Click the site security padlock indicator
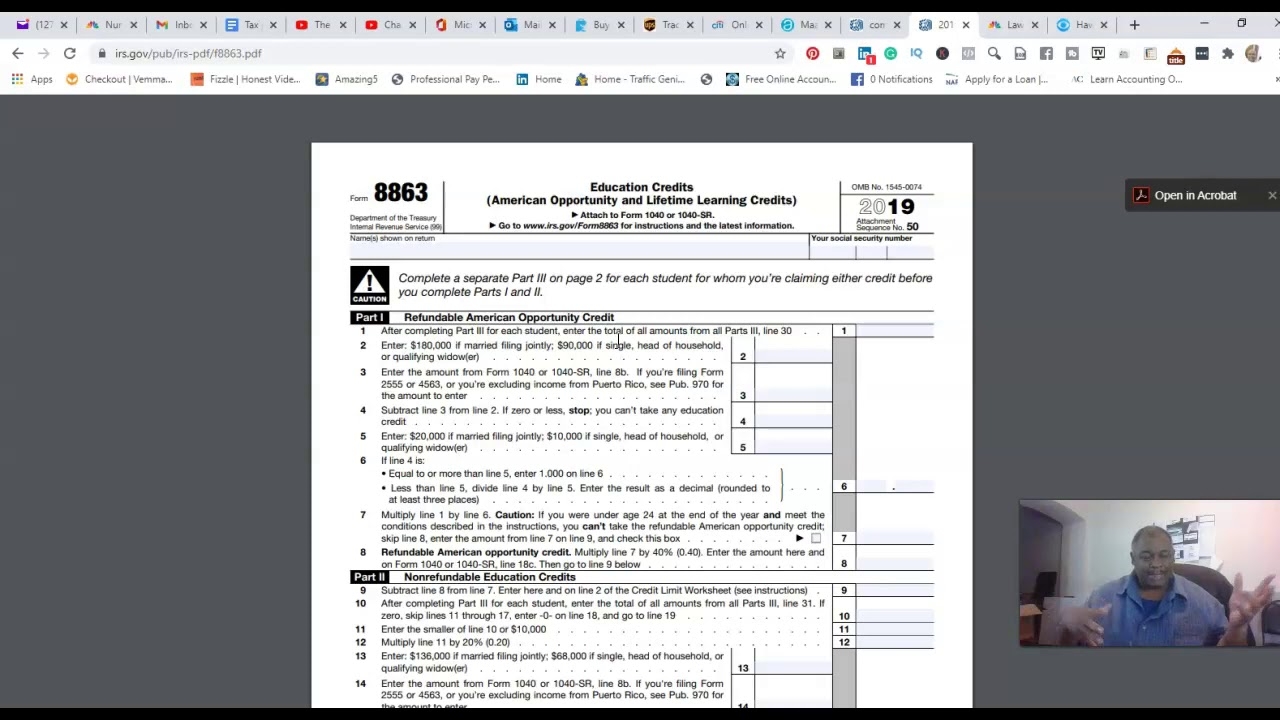 [102, 53]
